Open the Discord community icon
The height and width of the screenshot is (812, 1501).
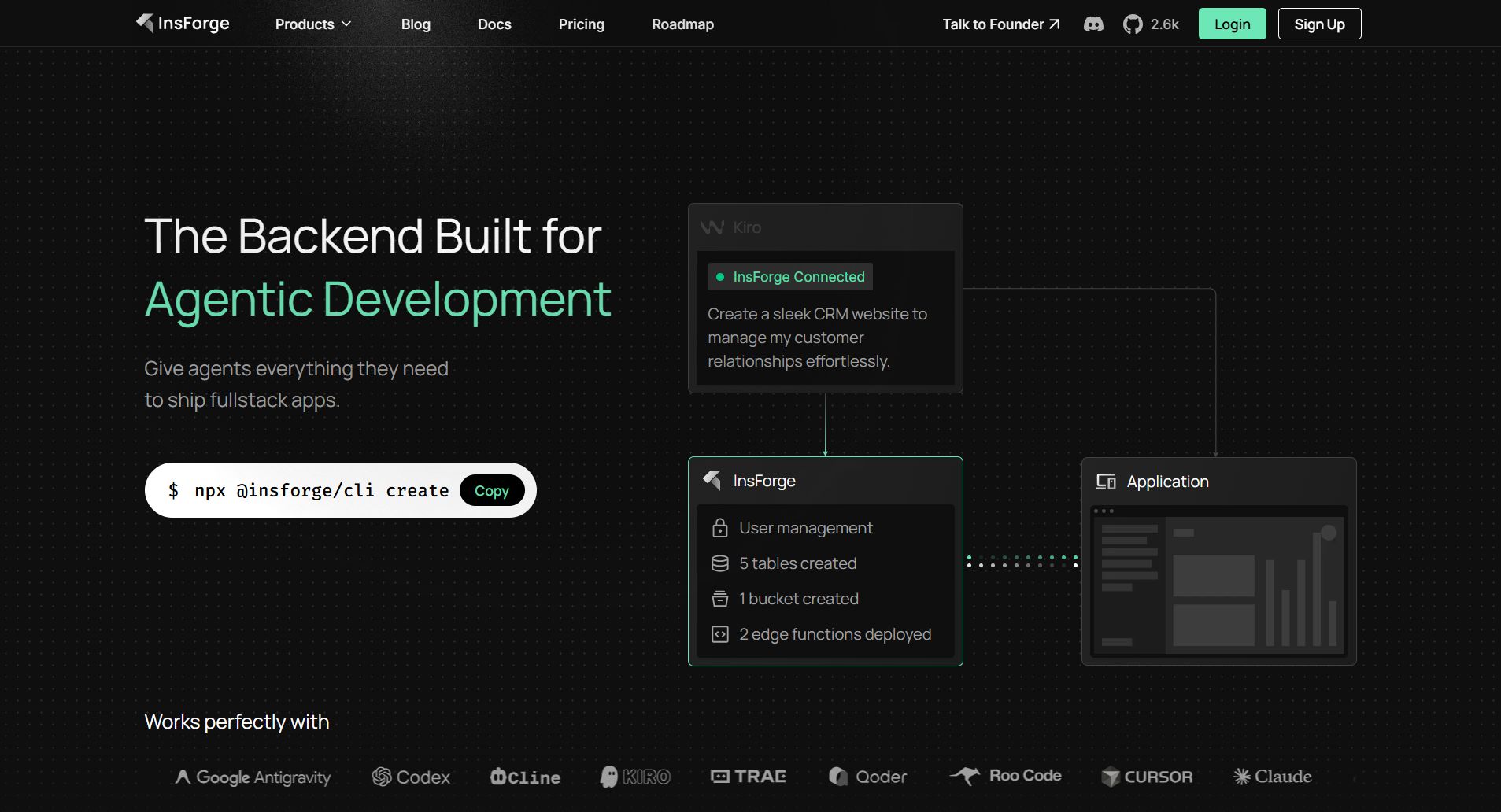pyautogui.click(x=1093, y=24)
